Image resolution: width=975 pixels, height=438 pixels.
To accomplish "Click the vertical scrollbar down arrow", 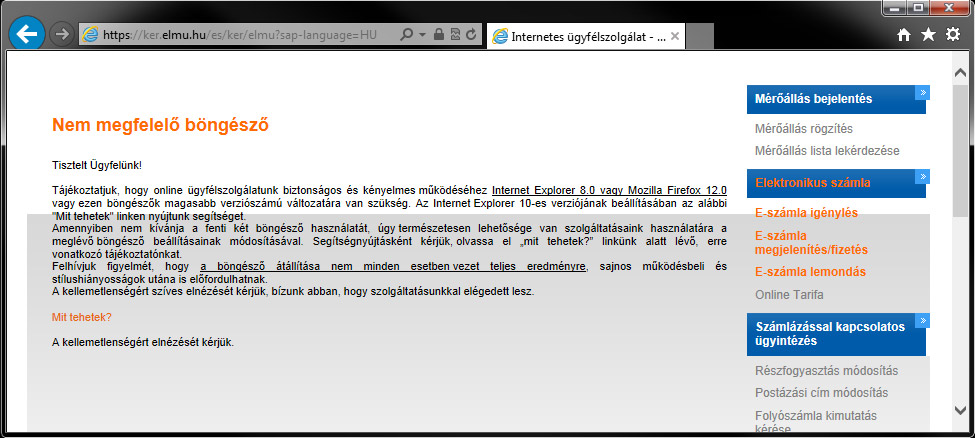I will [x=960, y=409].
